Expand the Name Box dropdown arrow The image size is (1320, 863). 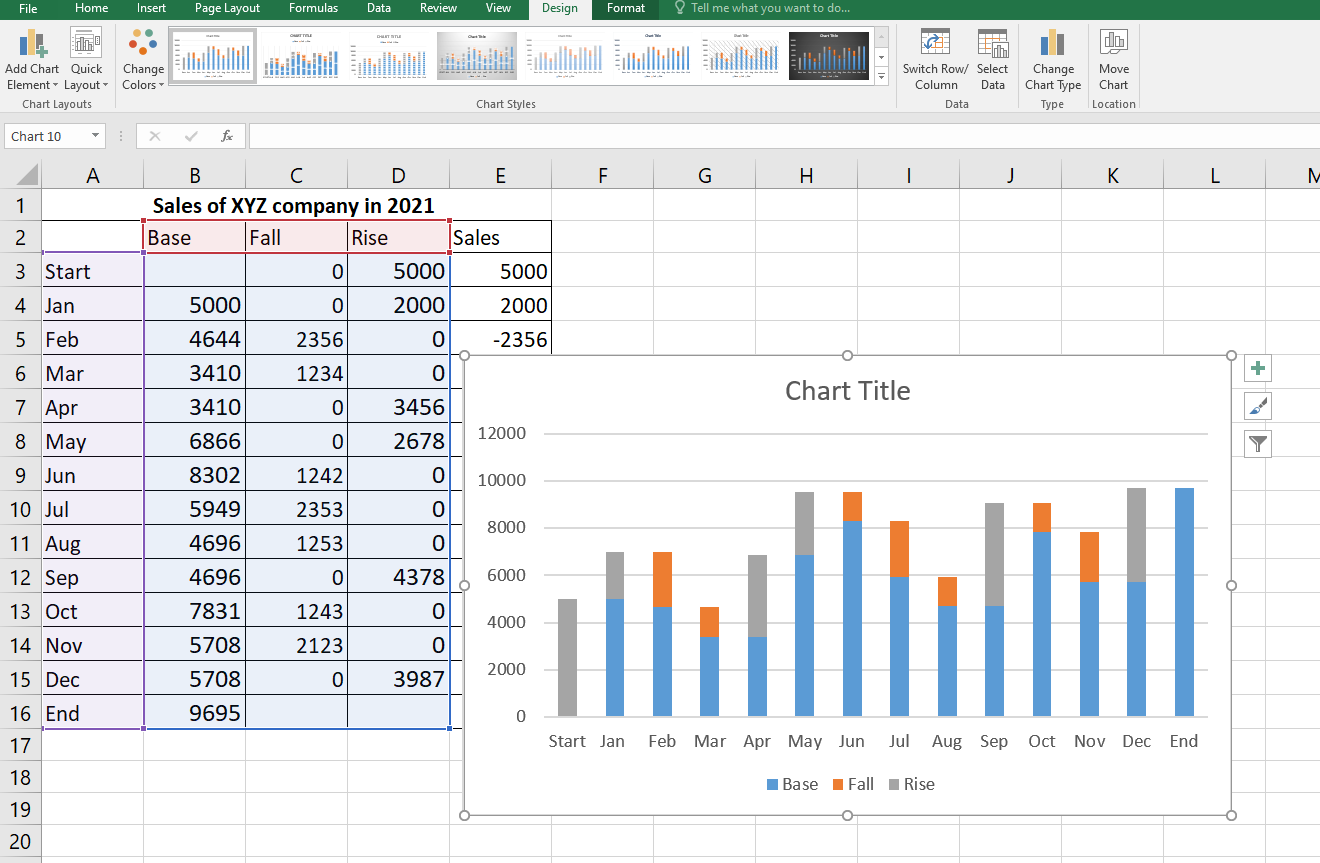[x=96, y=136]
